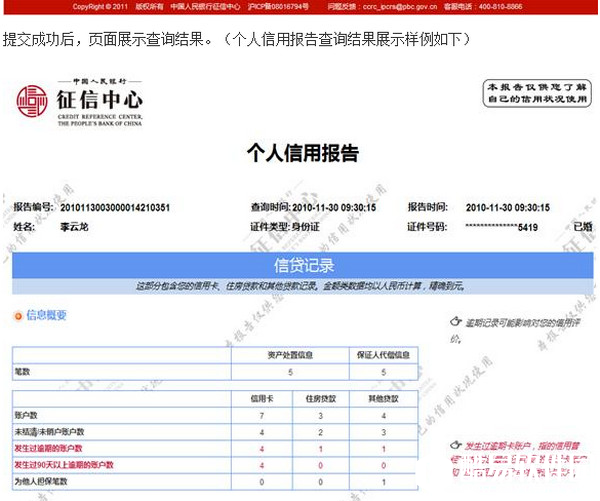Click the name 李云龙 in report
The image size is (600, 501).
click(76, 227)
